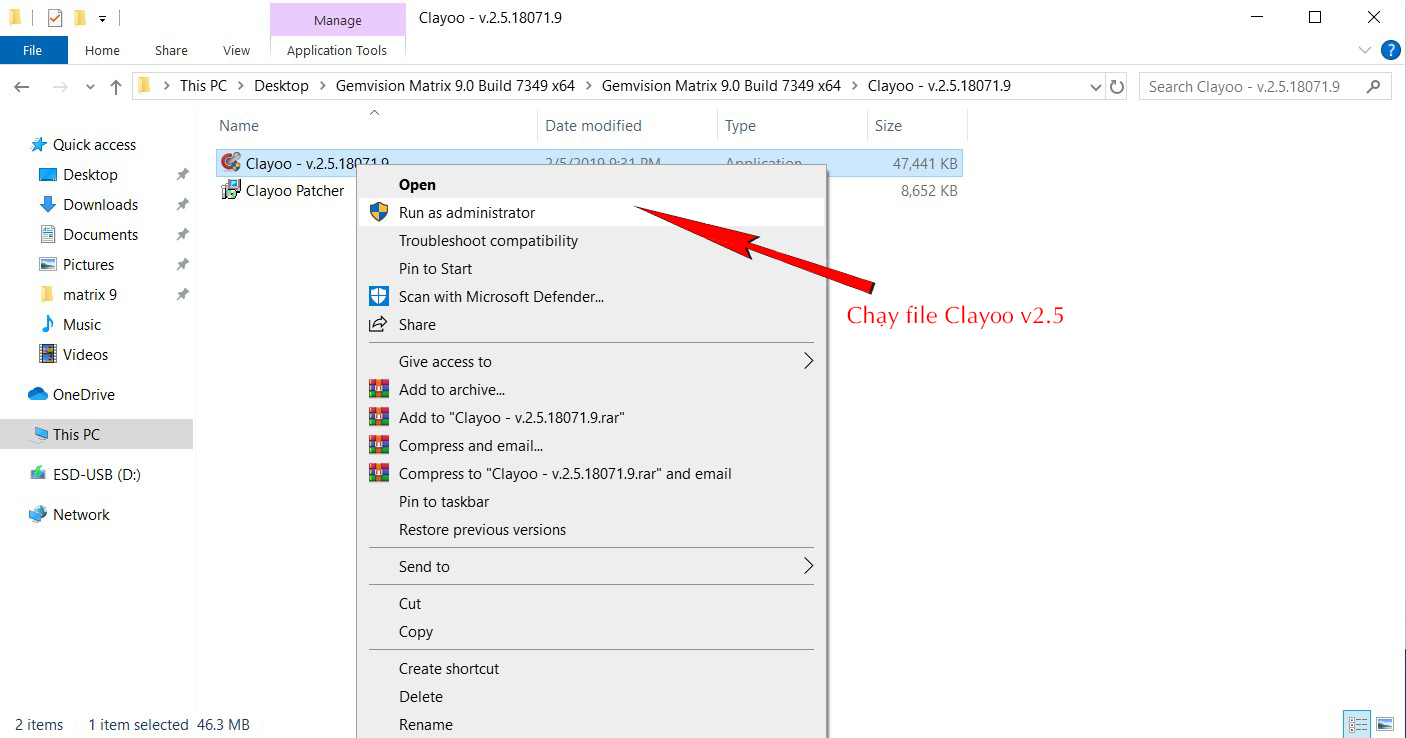The image size is (1406, 738).
Task: Click the Forward navigation arrow
Action: (x=59, y=87)
